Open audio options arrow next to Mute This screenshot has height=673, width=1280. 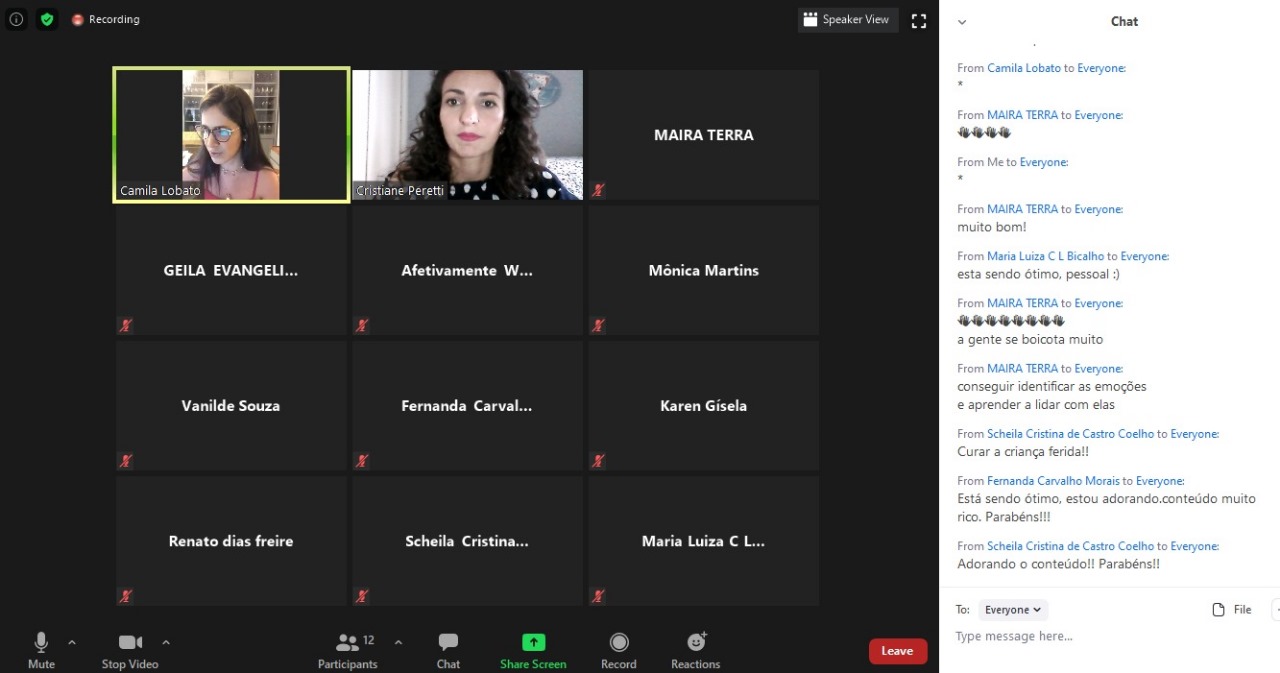72,642
